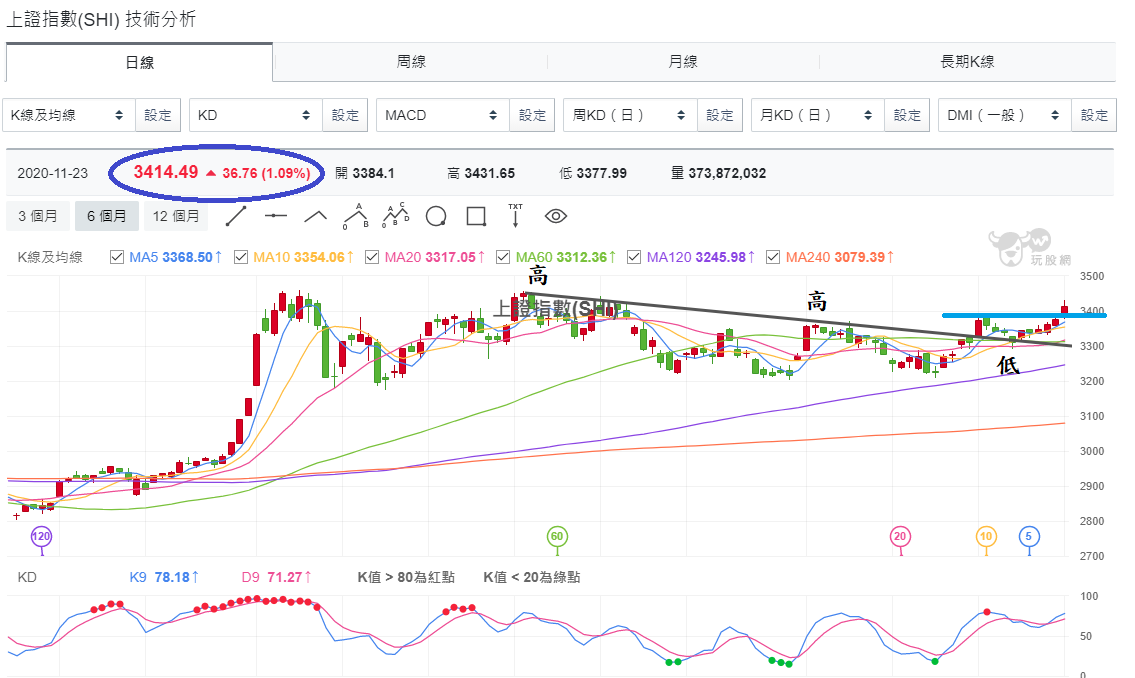The height and width of the screenshot is (678, 1135).
Task: Click the D9 71.27 value
Action: (277, 577)
